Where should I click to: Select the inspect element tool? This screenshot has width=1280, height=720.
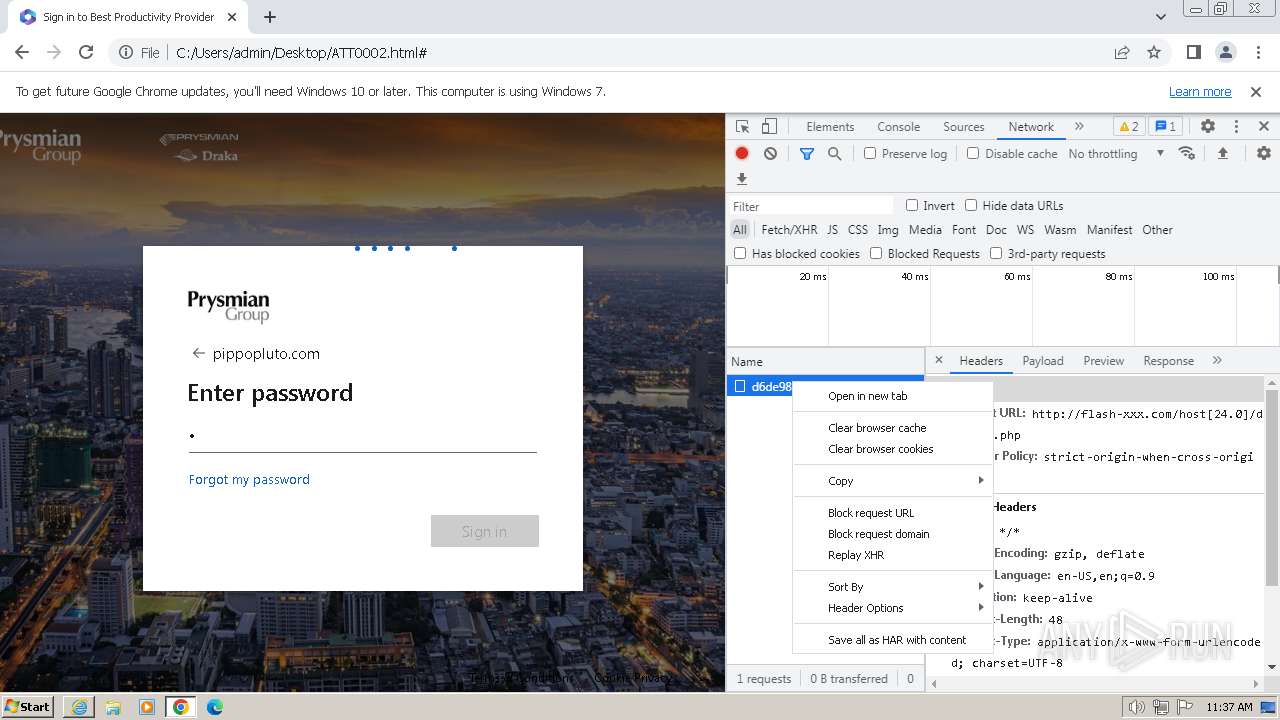coord(742,127)
